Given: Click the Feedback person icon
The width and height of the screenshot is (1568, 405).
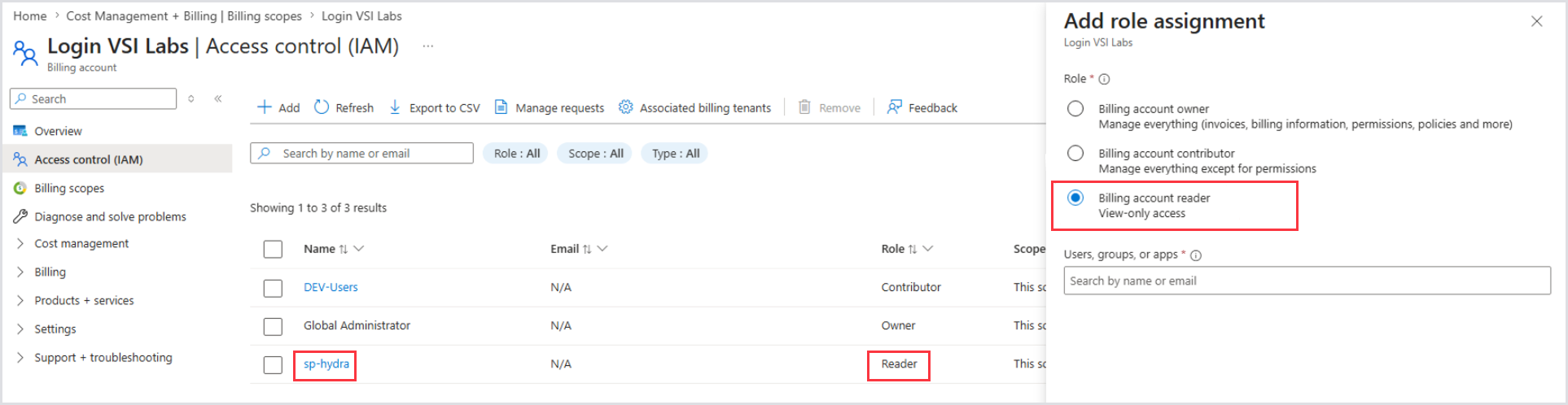Looking at the screenshot, I should (x=894, y=107).
